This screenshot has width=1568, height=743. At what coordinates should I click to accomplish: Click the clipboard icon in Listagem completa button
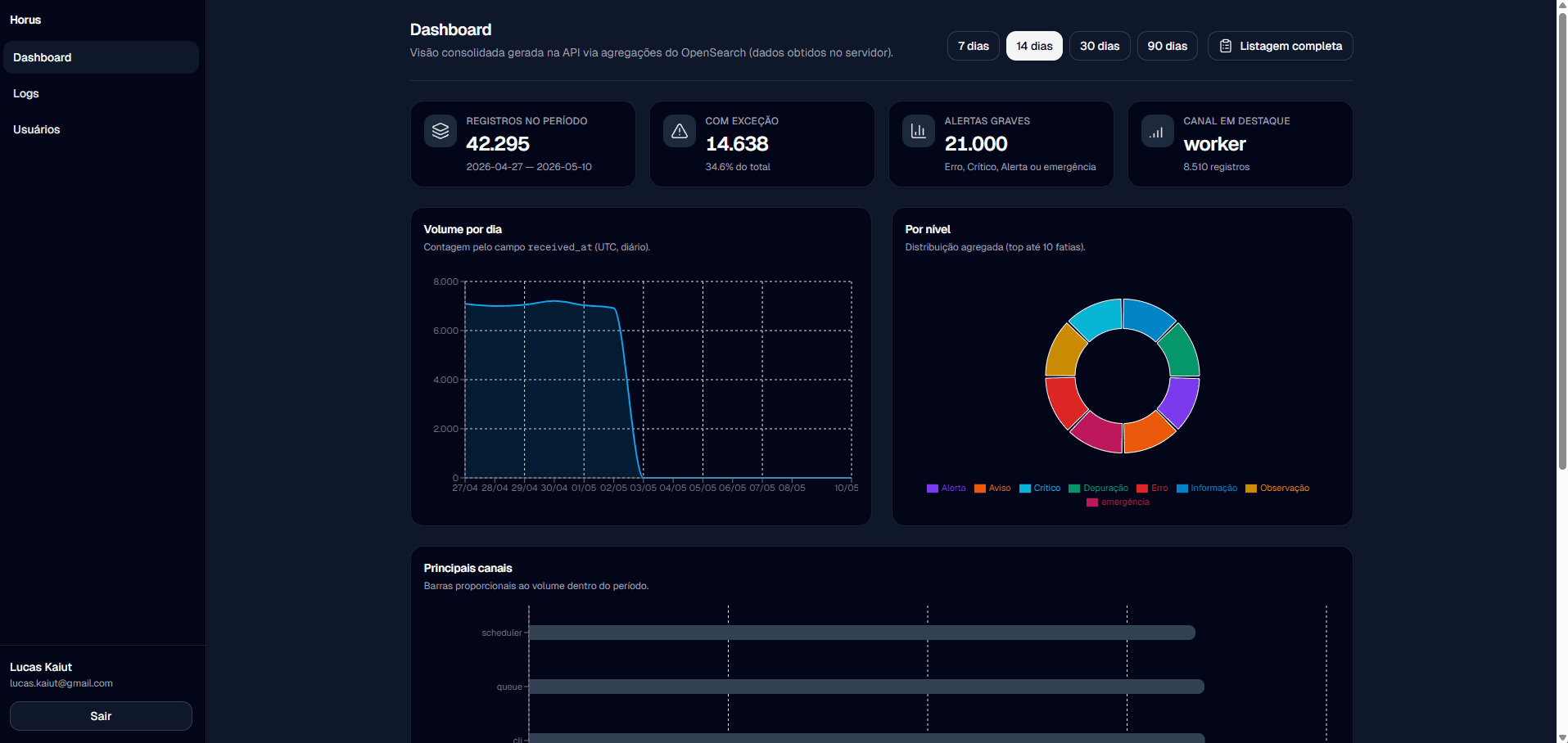tap(1226, 46)
